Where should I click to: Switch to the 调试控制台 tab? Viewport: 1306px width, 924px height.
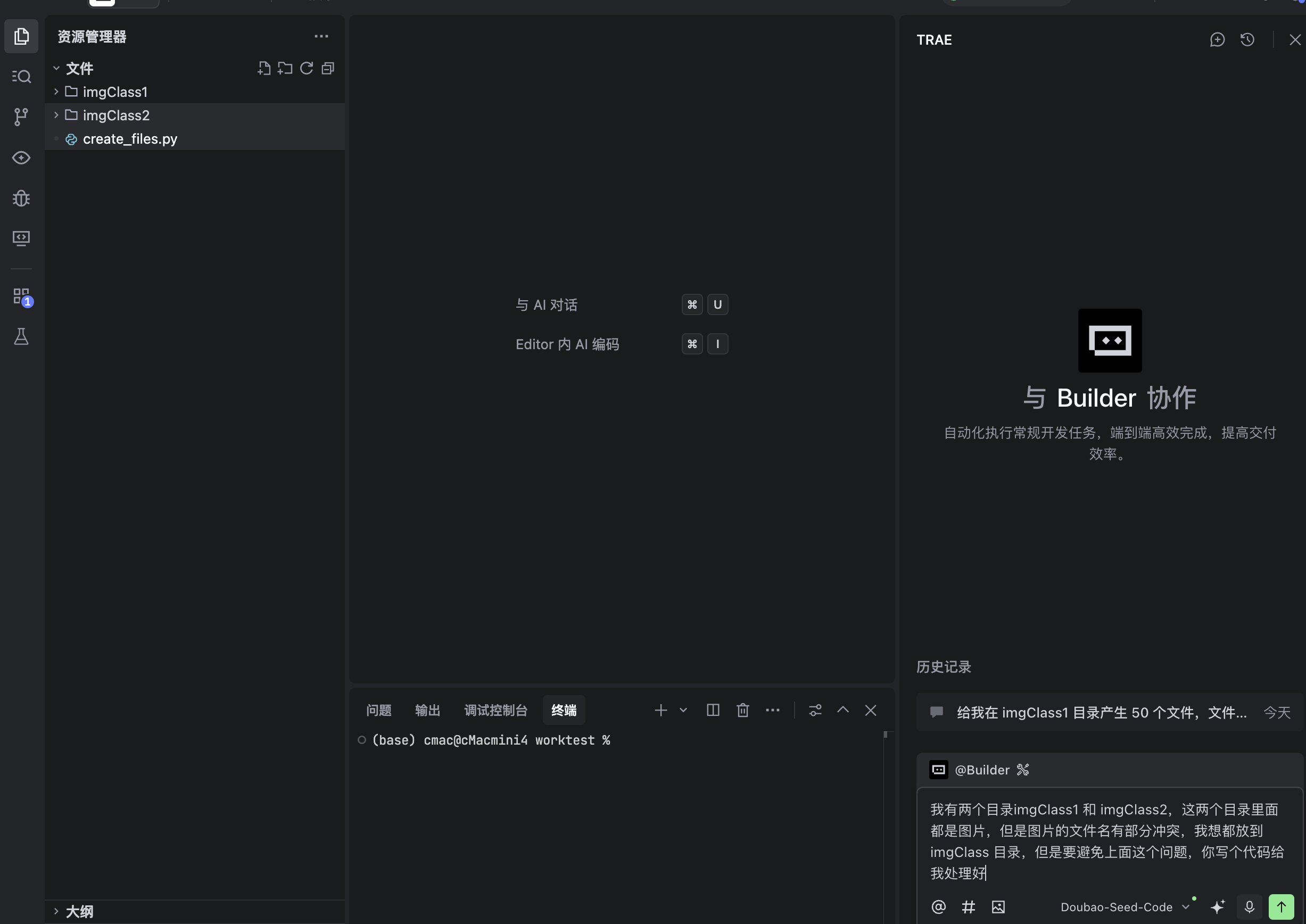tap(495, 709)
